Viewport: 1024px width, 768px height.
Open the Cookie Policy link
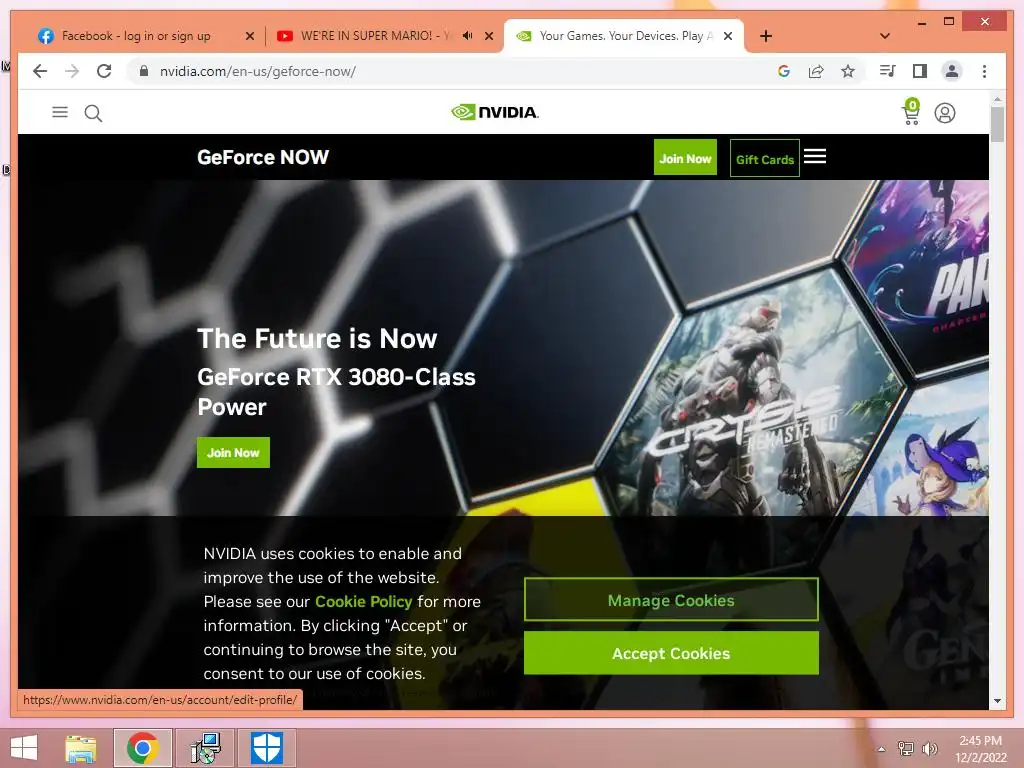click(x=364, y=601)
